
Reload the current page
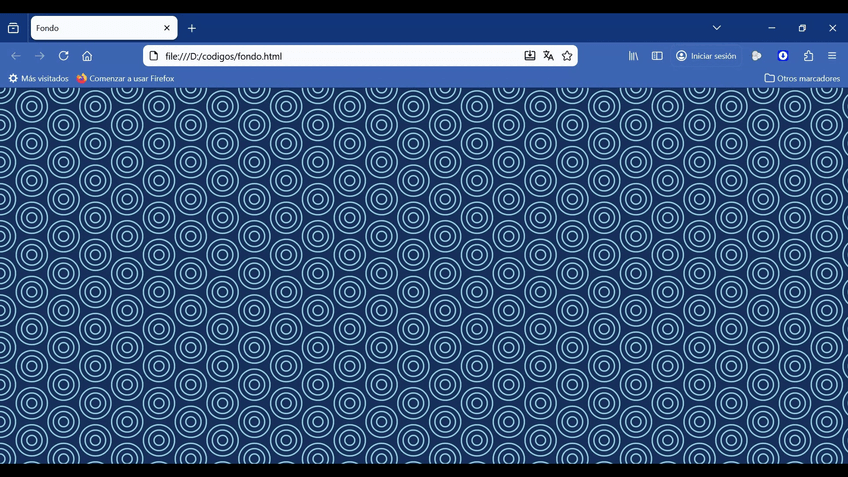coord(63,56)
